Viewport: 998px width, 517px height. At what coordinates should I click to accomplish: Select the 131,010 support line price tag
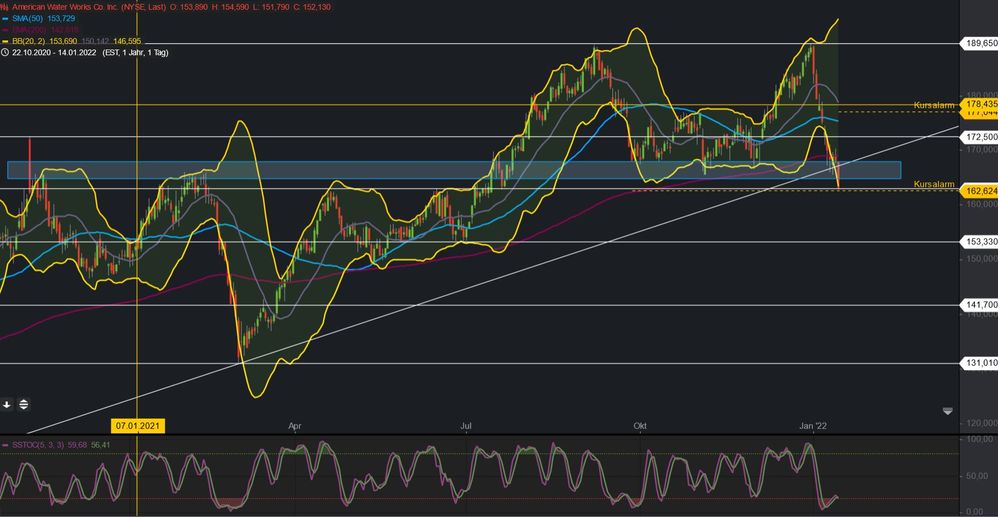[x=977, y=363]
